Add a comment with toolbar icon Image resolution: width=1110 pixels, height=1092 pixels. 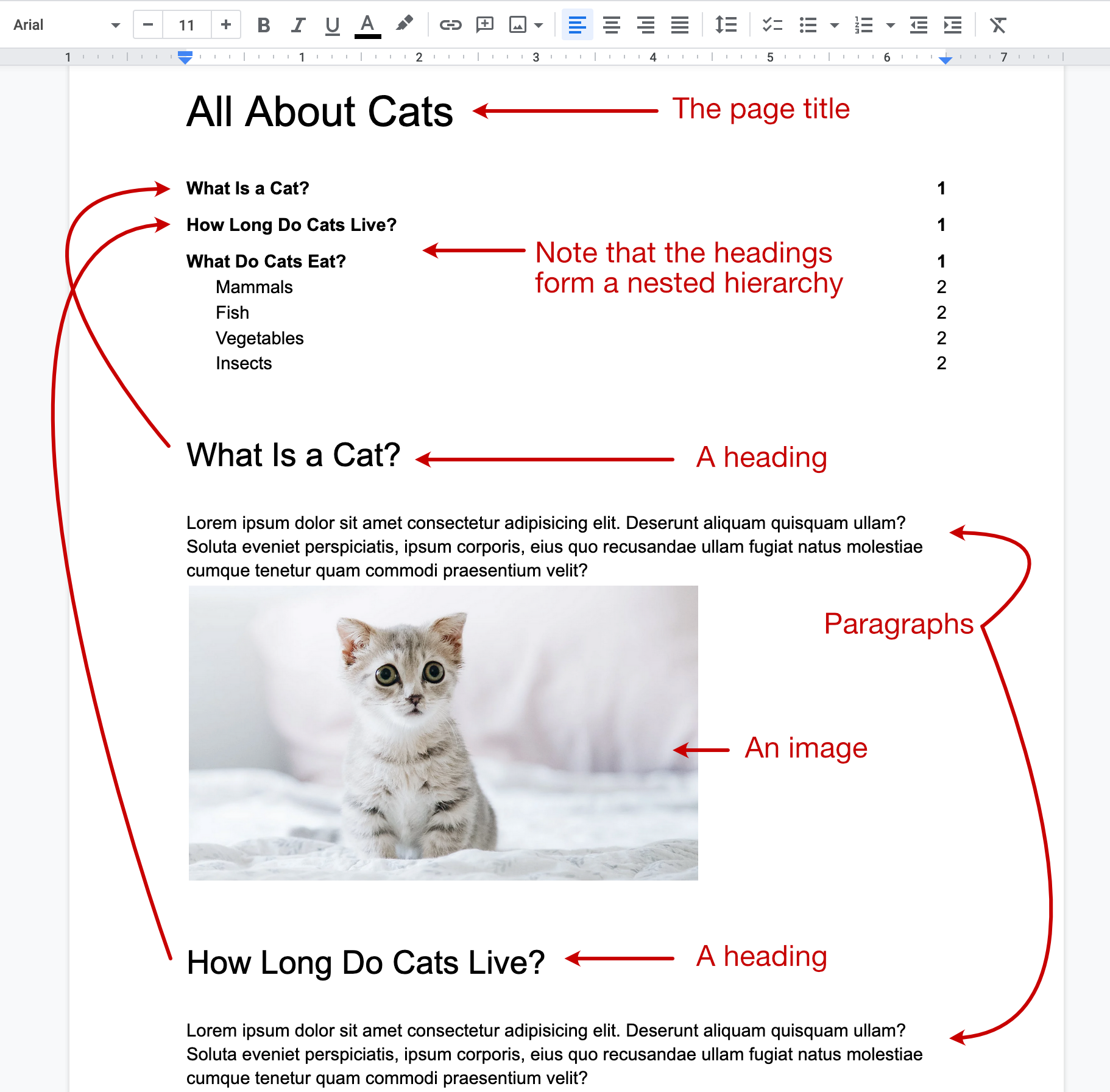pyautogui.click(x=484, y=25)
